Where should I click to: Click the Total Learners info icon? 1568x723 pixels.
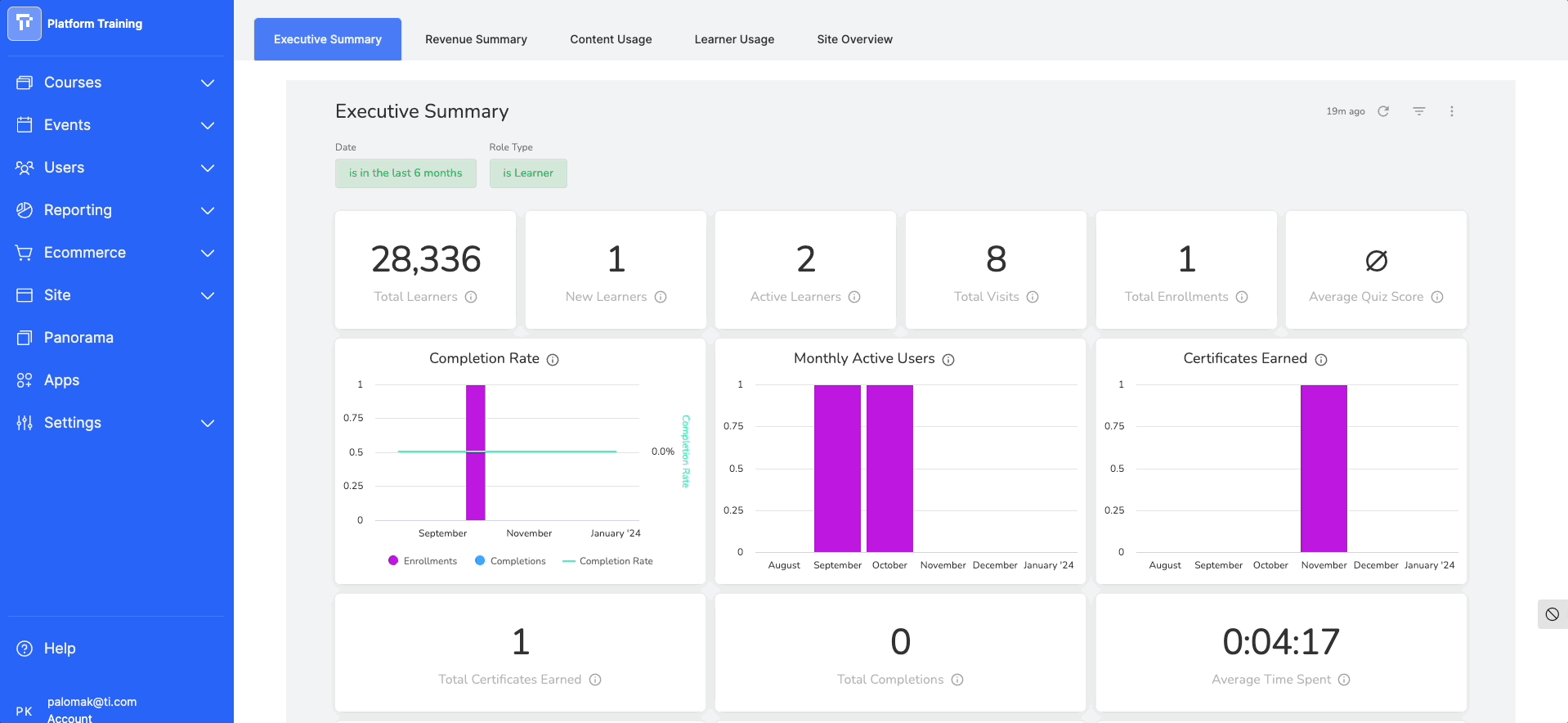tap(471, 297)
